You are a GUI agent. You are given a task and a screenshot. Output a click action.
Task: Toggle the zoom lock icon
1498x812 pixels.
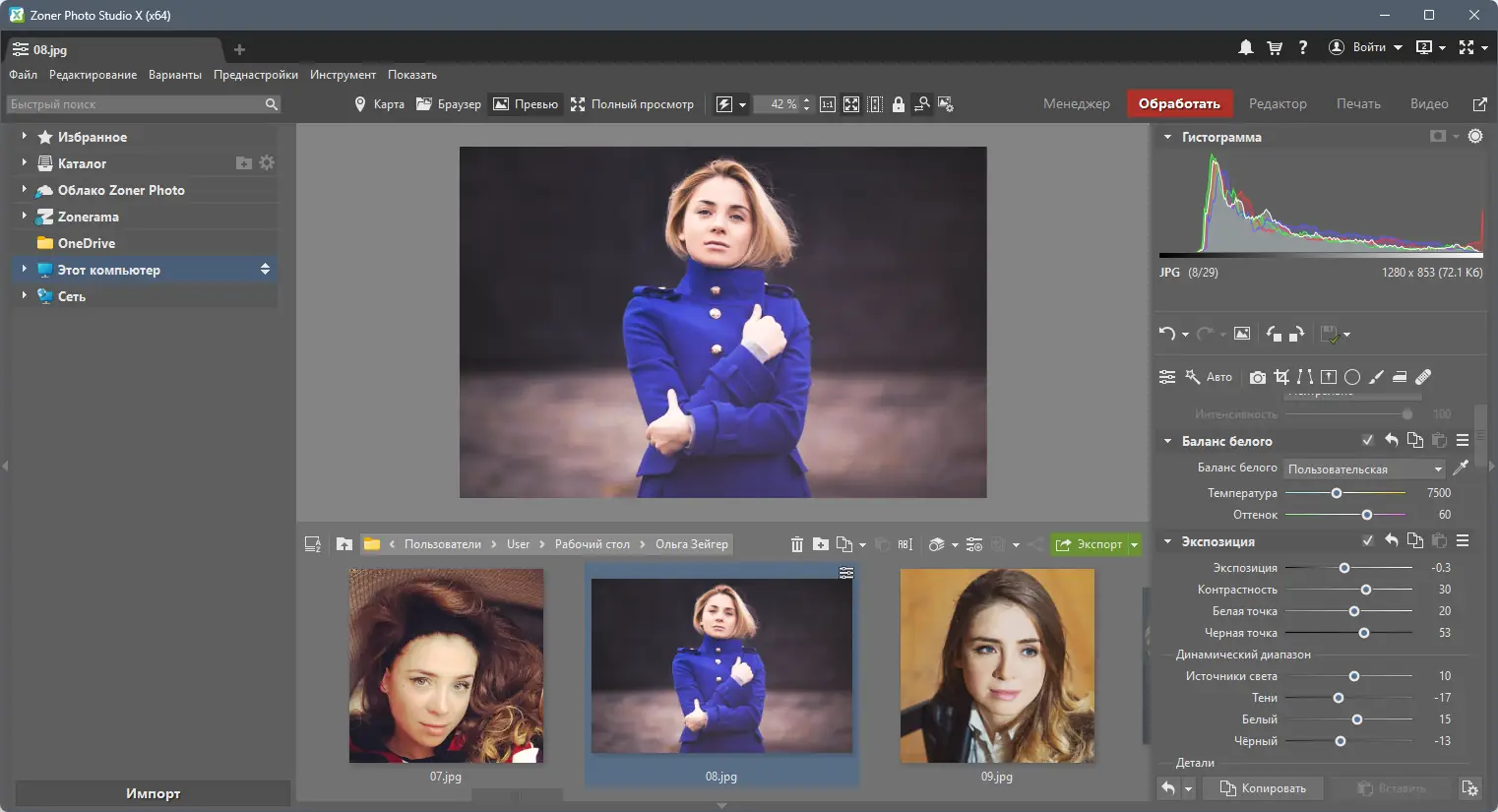point(899,104)
